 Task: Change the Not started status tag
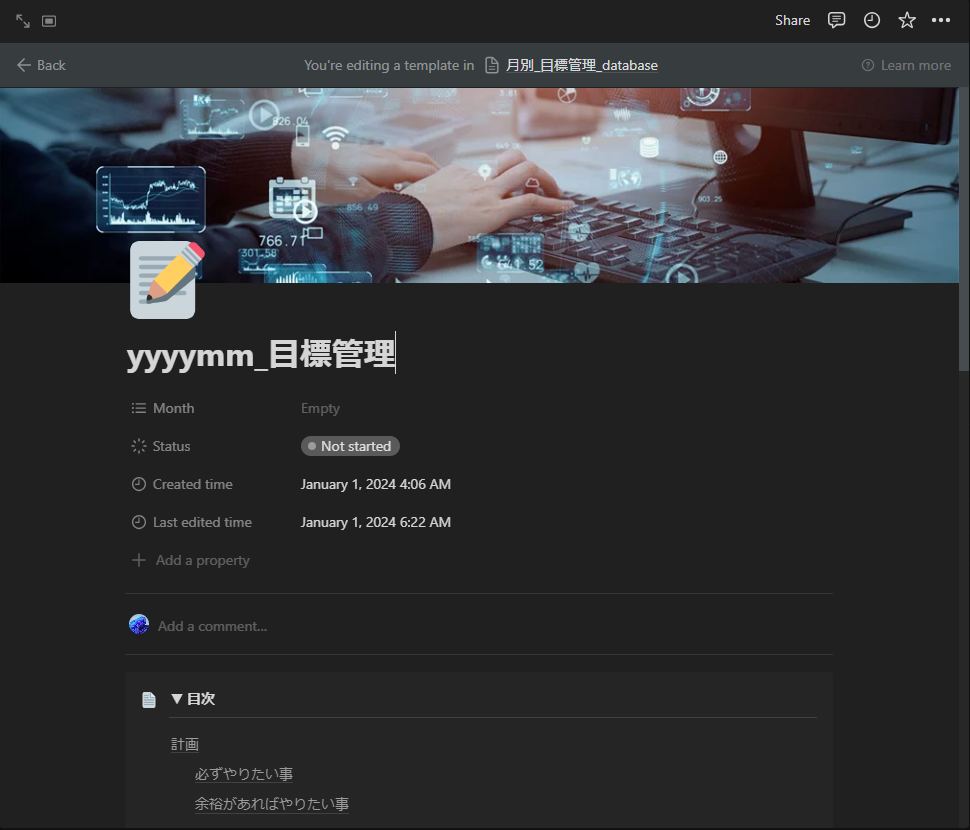pos(350,446)
